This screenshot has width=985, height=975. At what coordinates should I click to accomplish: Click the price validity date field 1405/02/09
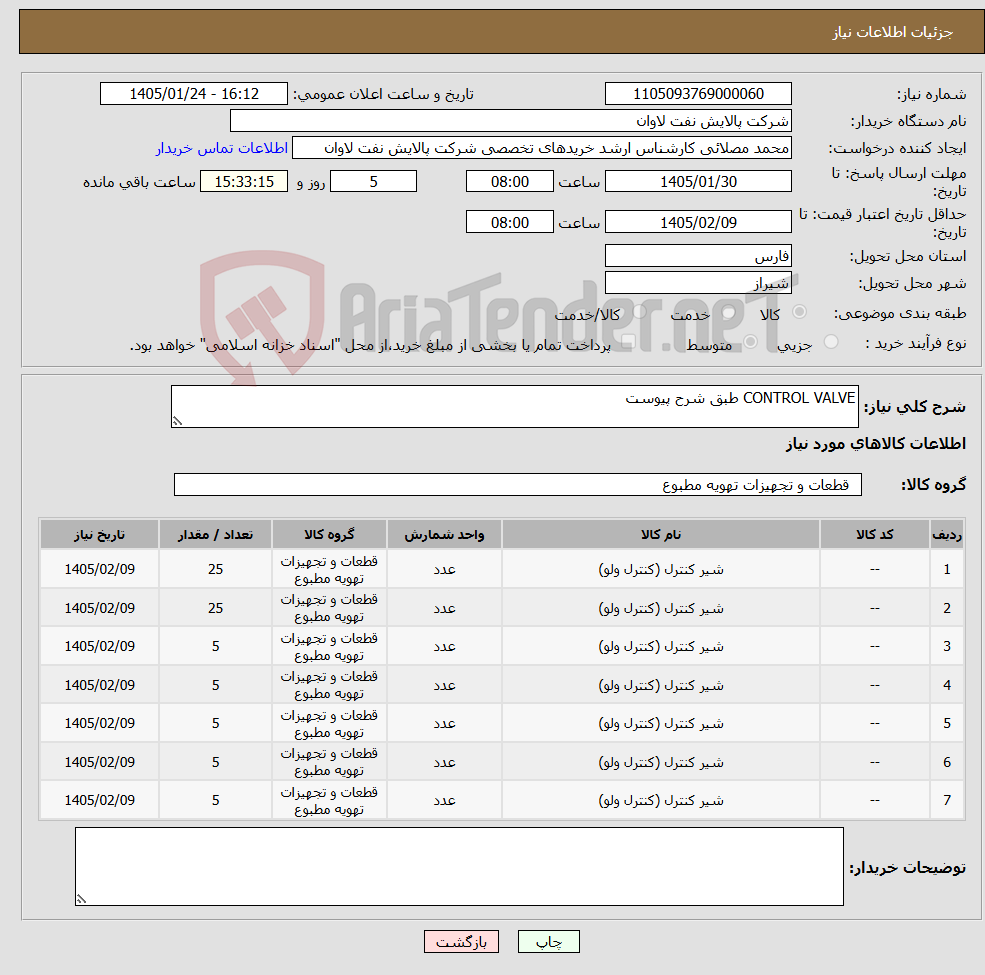point(698,222)
